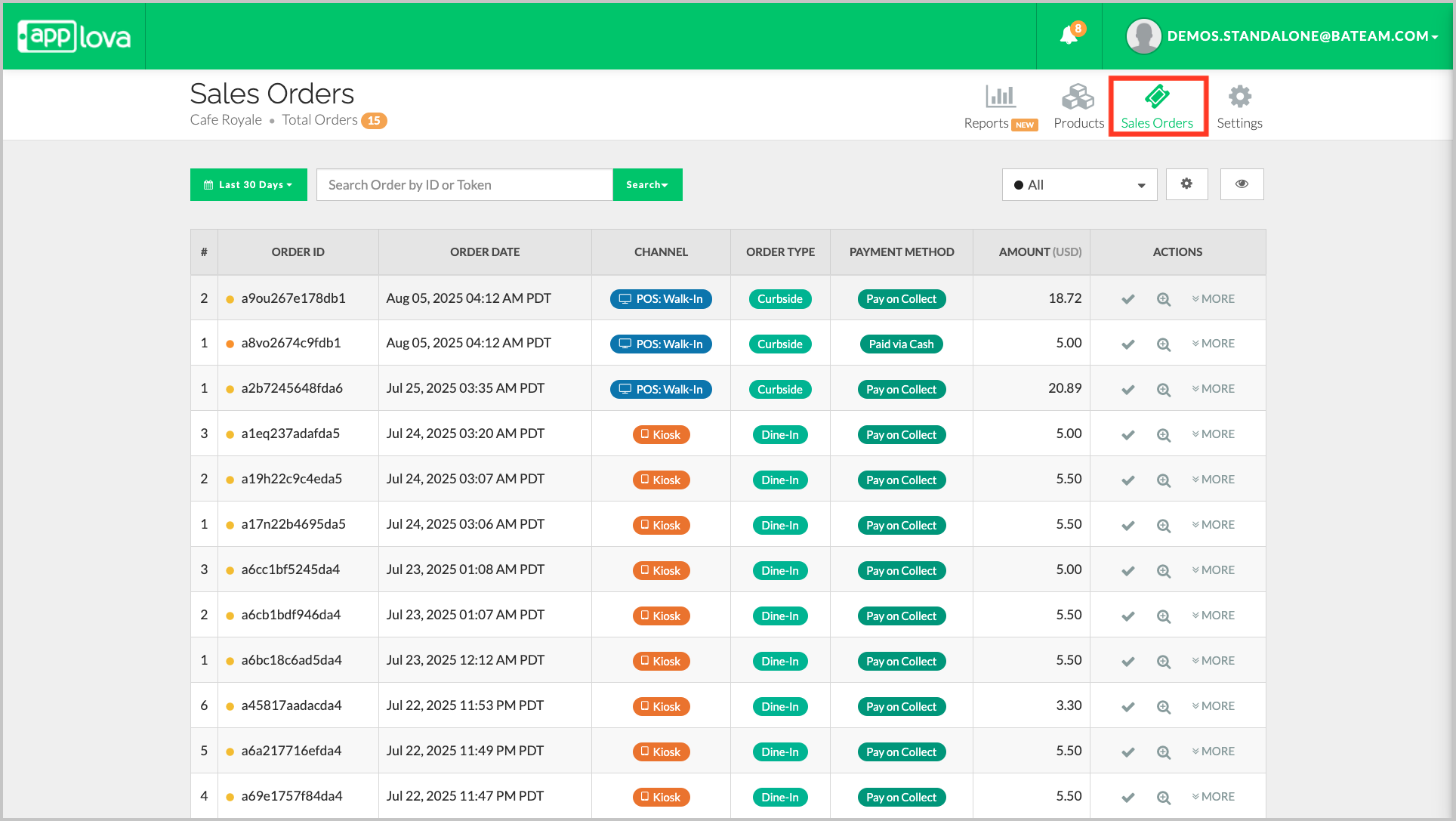1456x821 pixels.
Task: Click the Reports bar chart icon
Action: [x=1000, y=97]
